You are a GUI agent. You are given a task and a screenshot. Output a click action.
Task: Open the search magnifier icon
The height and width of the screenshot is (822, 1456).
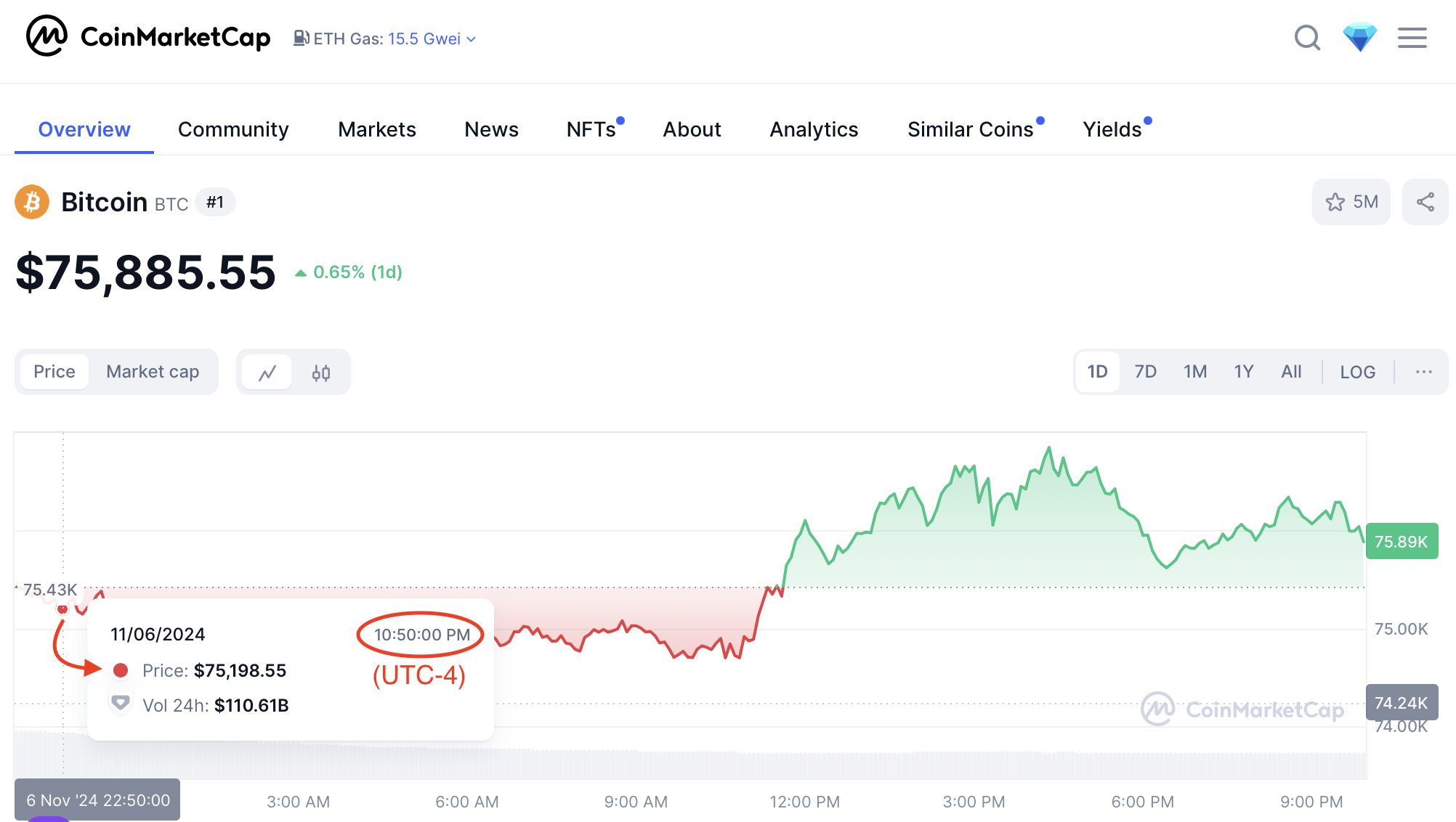(x=1307, y=38)
